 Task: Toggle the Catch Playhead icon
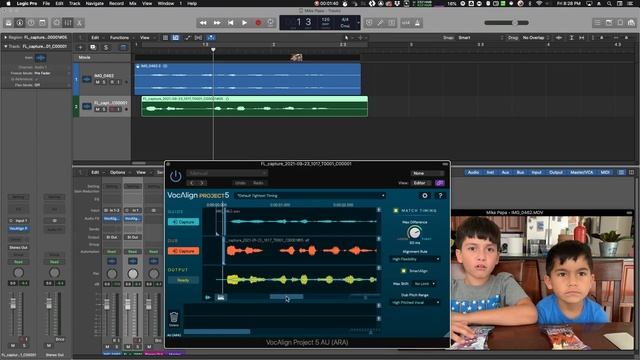[x=211, y=38]
